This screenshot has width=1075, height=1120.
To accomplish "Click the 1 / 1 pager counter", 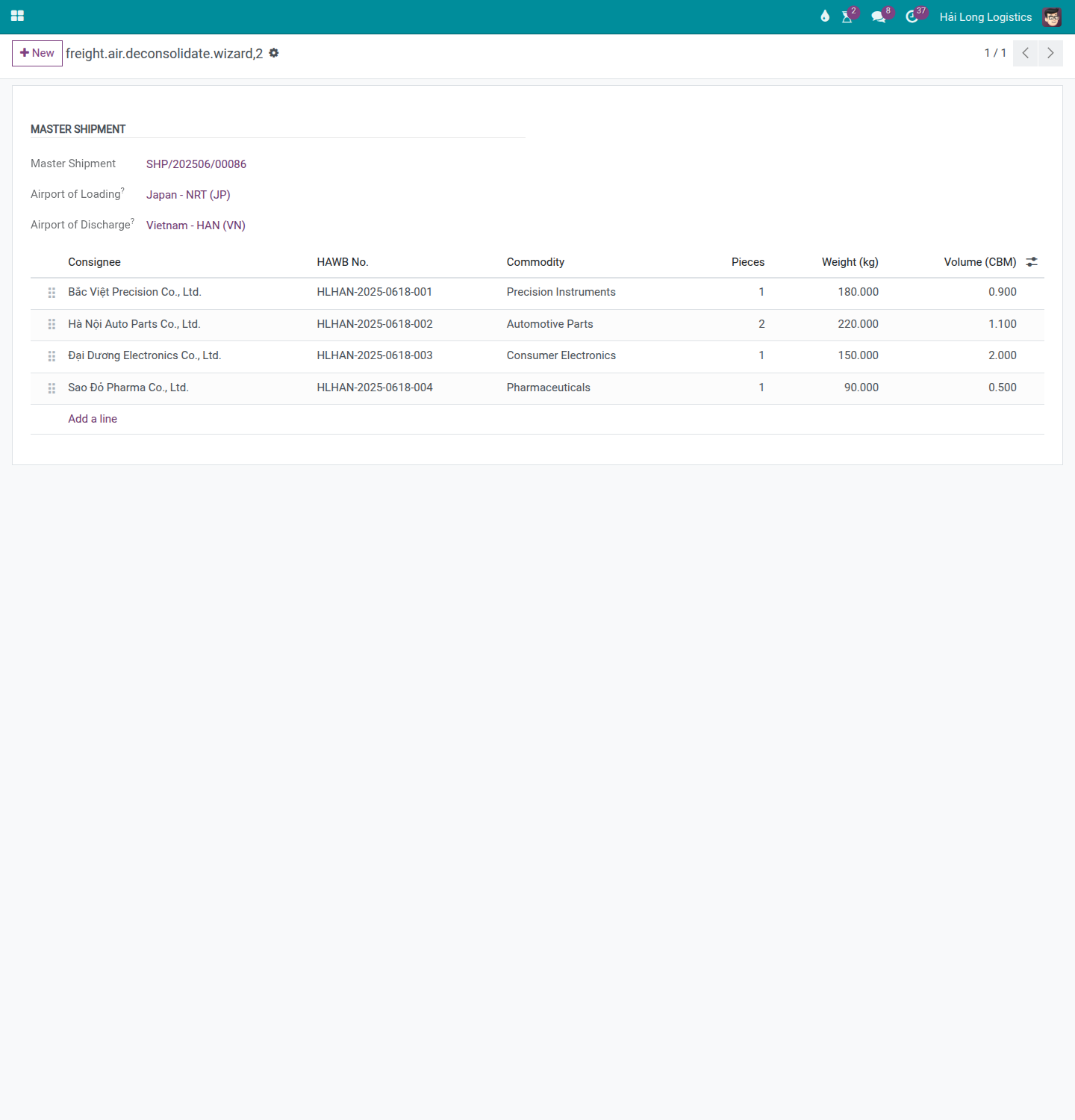I will [x=995, y=53].
